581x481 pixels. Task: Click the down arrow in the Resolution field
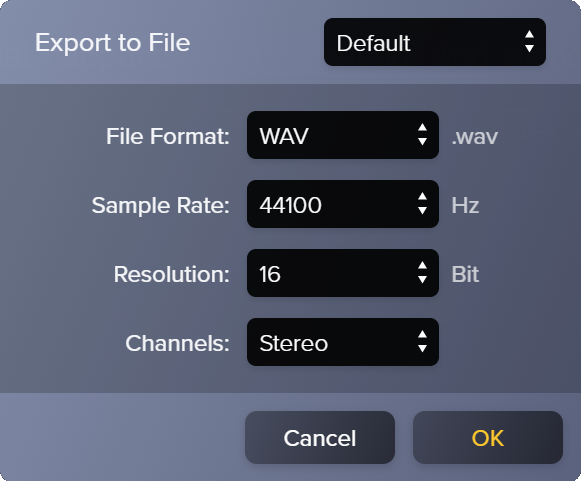(422, 279)
